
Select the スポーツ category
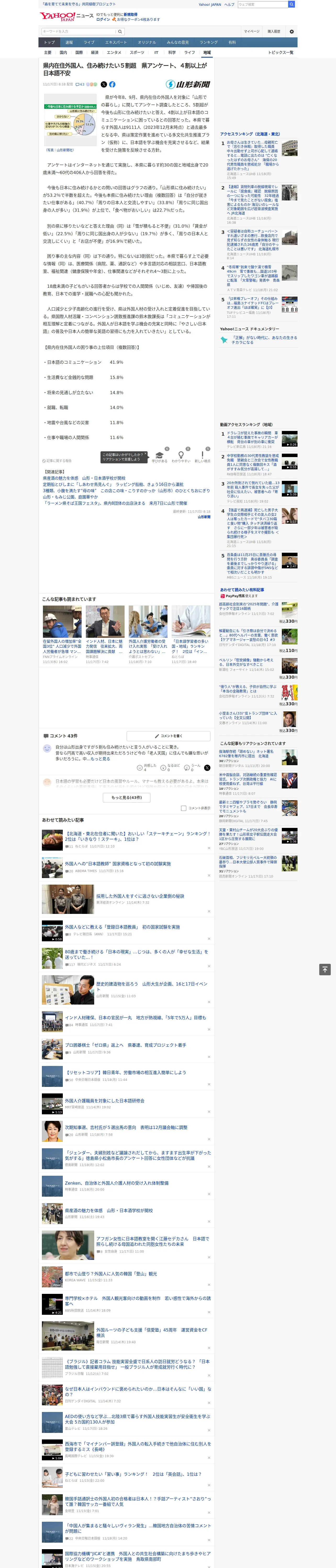tap(137, 52)
